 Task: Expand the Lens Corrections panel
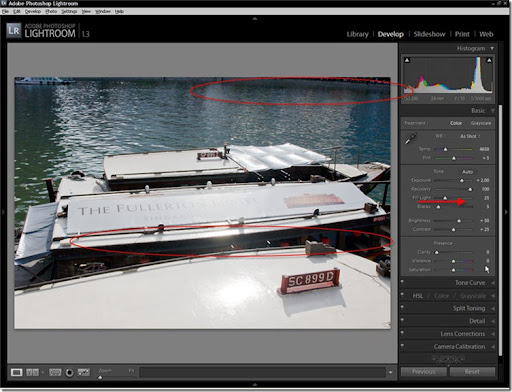coord(463,334)
